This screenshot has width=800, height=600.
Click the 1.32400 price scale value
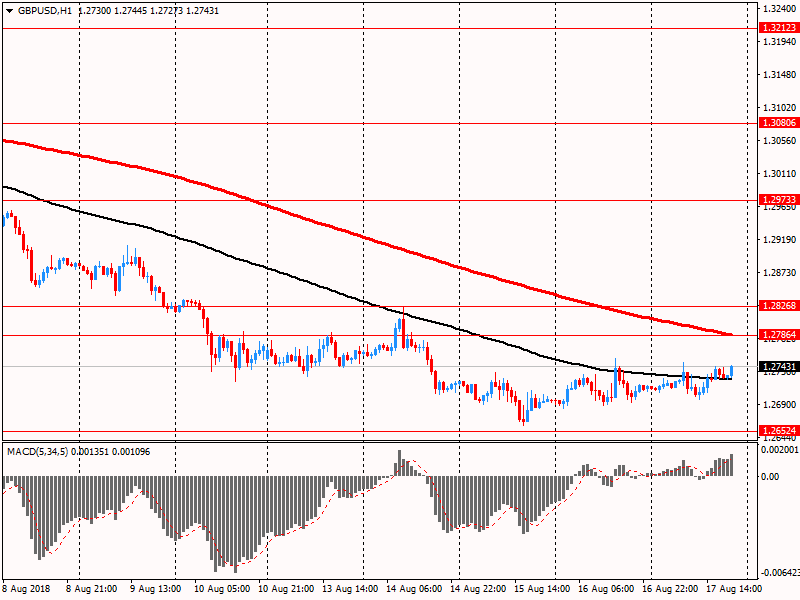tap(780, 9)
